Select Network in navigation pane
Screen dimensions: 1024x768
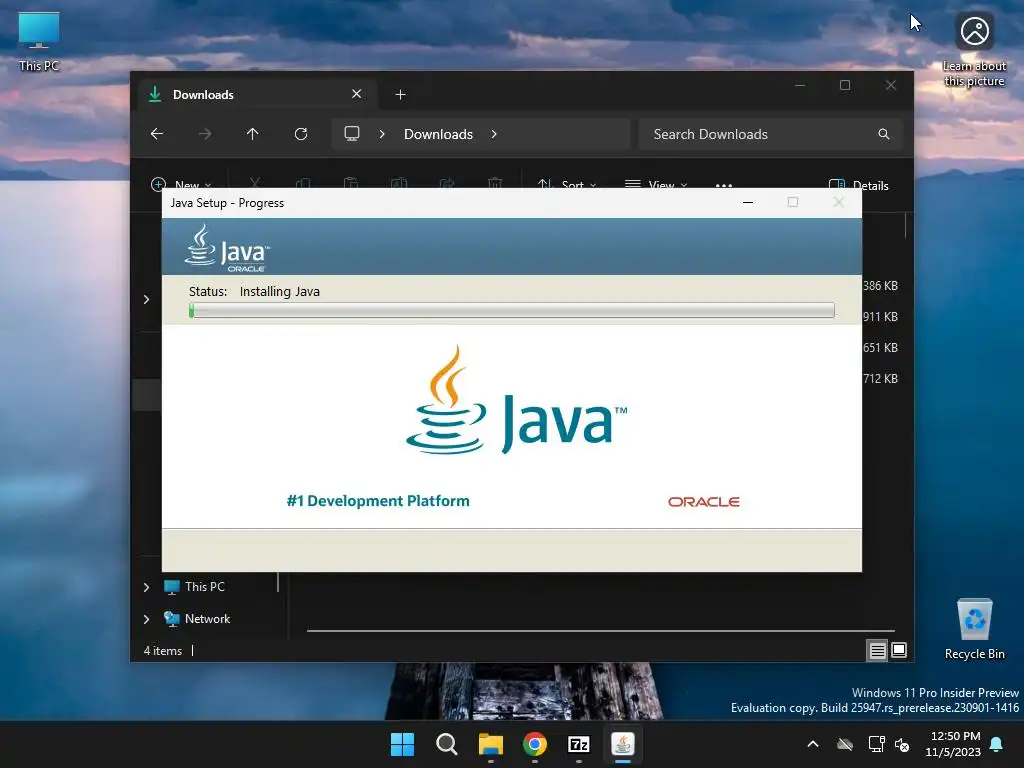197,618
